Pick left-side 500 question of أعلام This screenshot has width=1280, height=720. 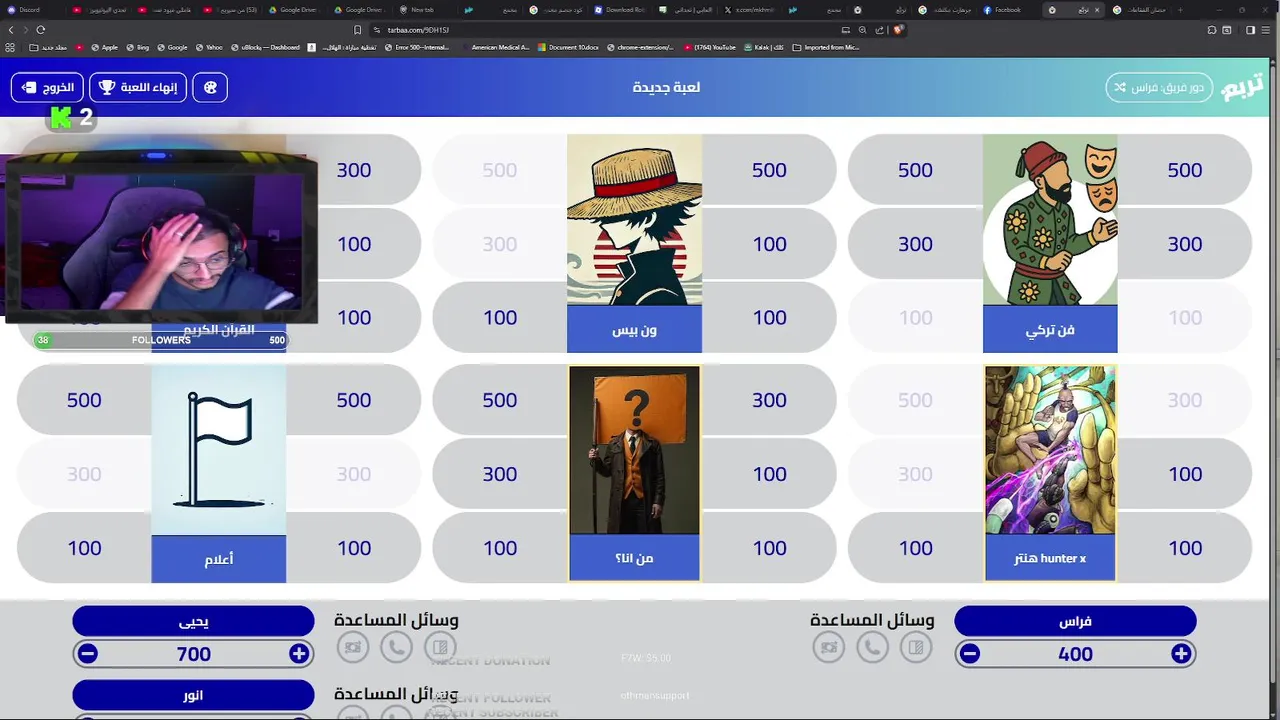click(84, 400)
